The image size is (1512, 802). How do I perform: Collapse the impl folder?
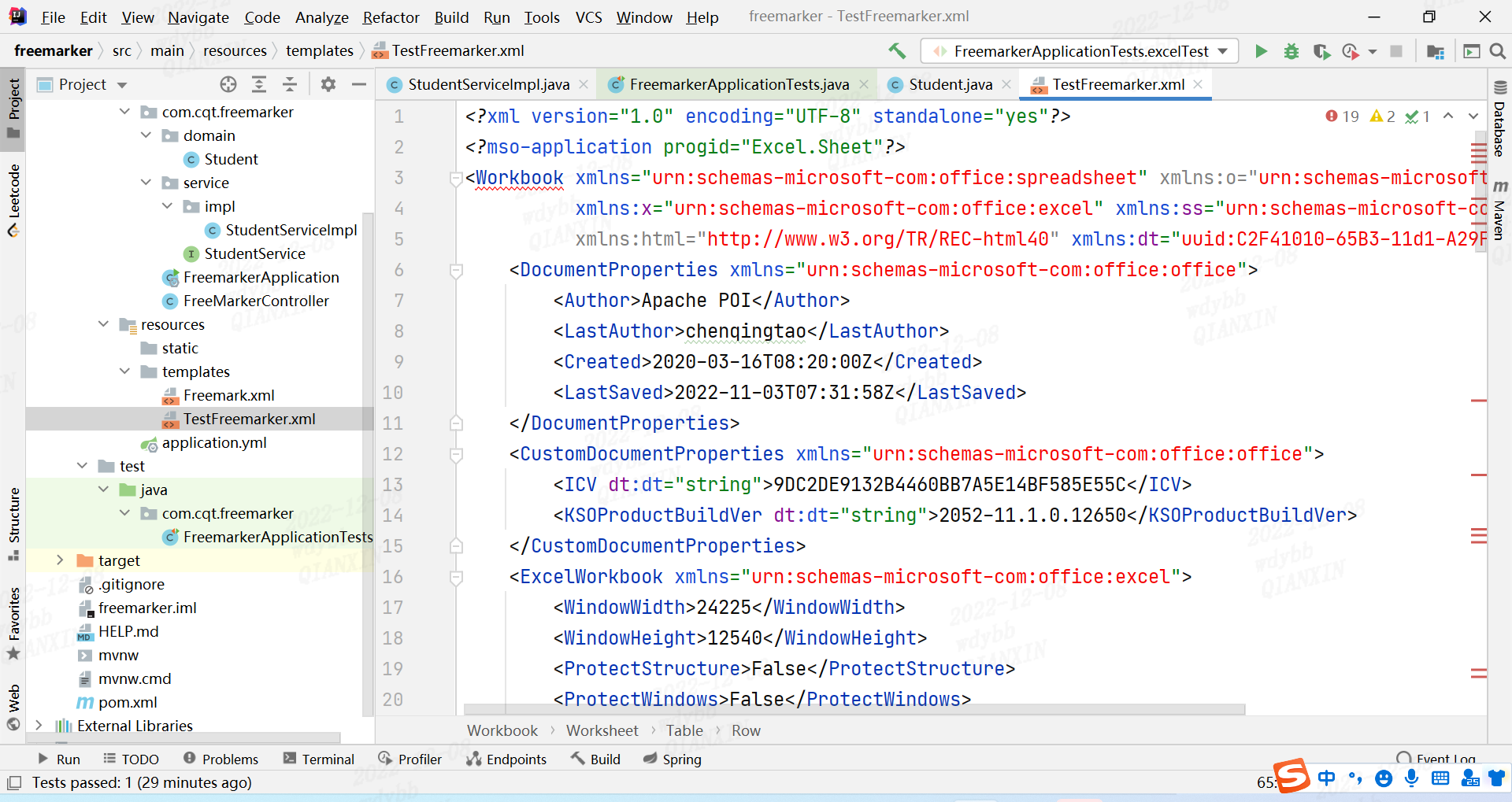pos(167,206)
